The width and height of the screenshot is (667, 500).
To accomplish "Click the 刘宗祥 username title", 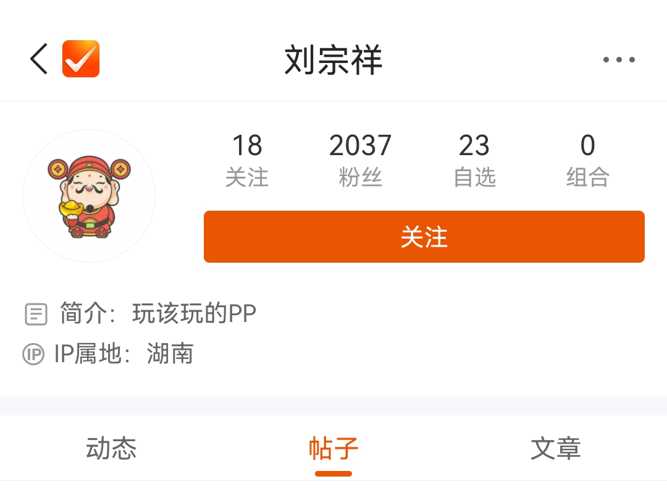I will pyautogui.click(x=334, y=60).
